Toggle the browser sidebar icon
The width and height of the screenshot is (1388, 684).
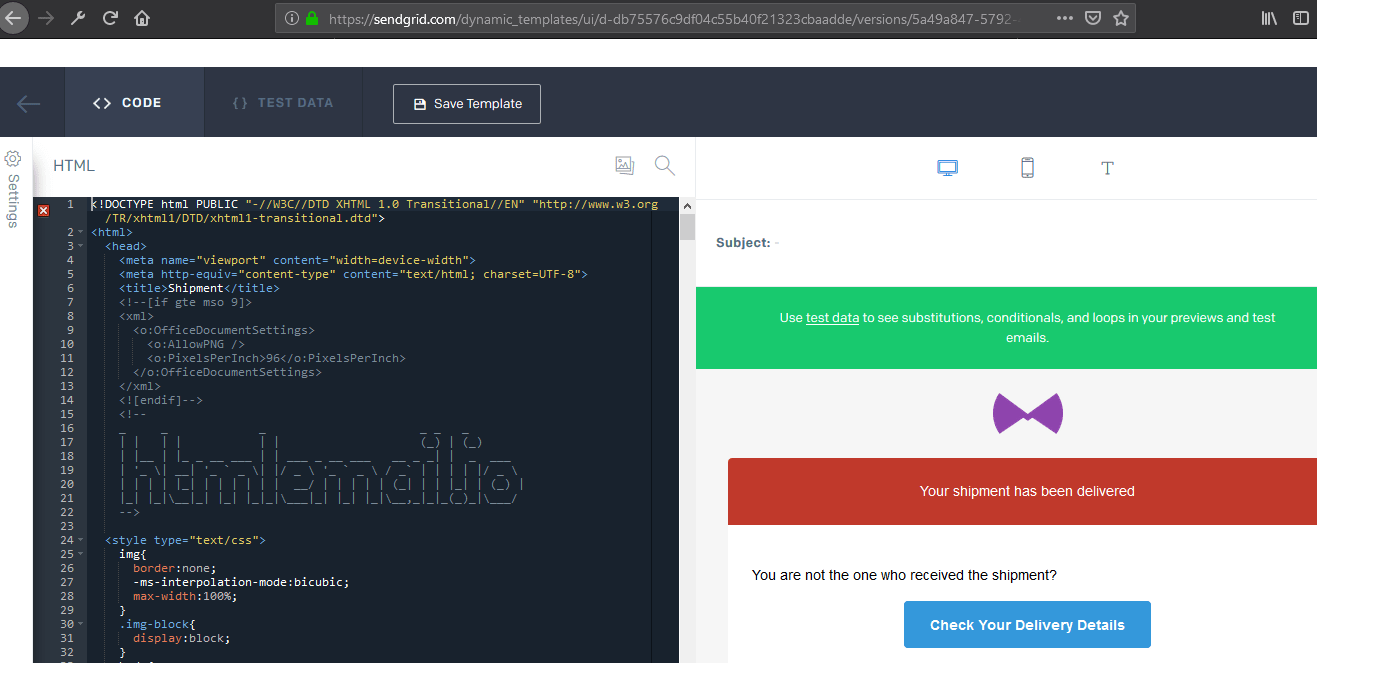coord(1301,17)
